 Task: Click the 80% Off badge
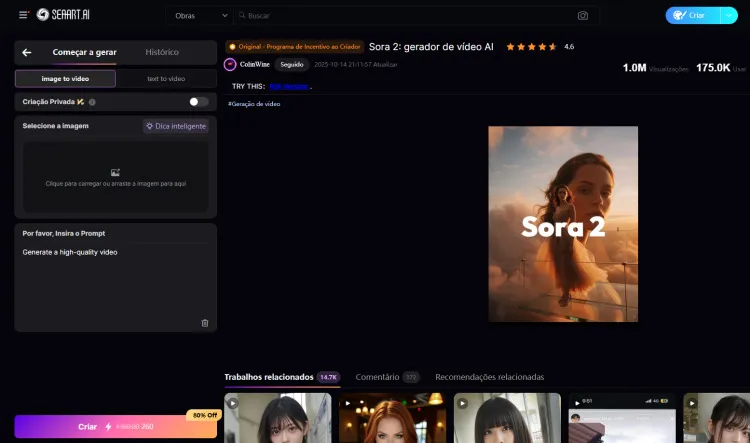204,415
